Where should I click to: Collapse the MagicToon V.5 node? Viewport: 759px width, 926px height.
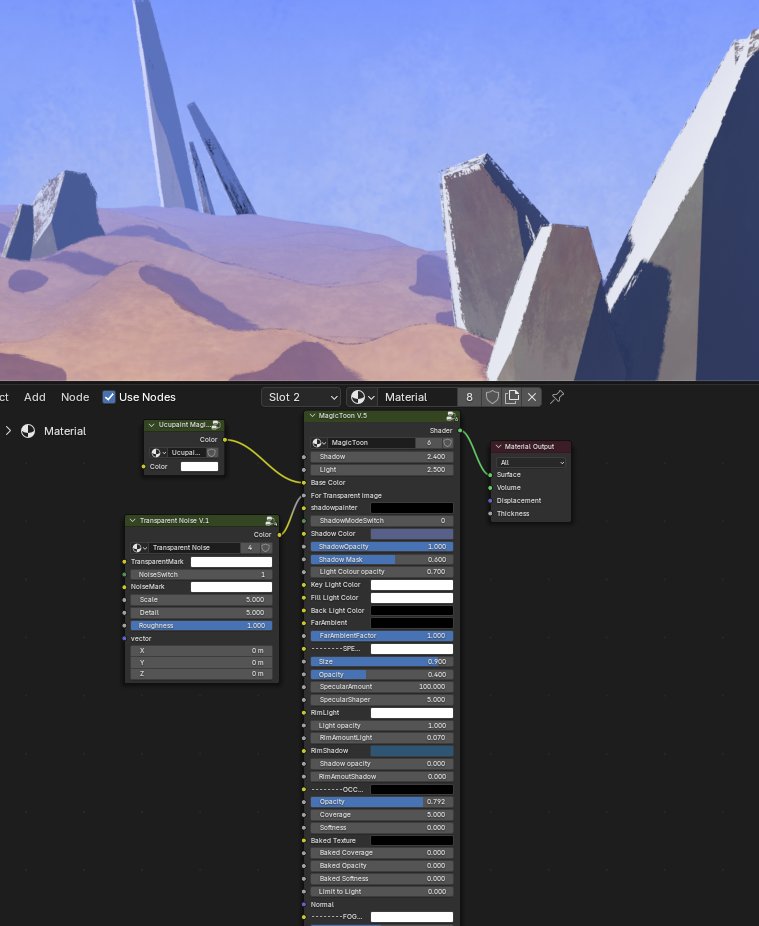[312, 416]
